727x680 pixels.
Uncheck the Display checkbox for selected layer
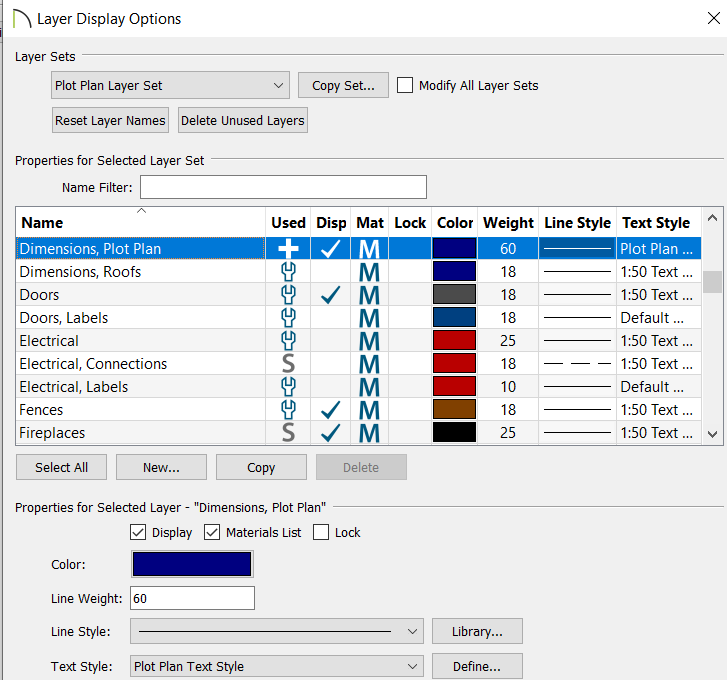click(x=138, y=532)
